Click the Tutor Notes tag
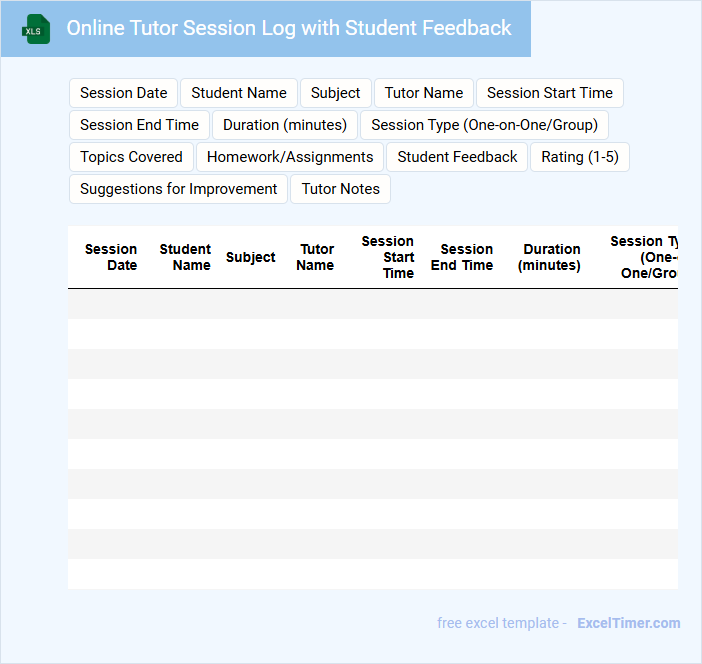 point(340,189)
